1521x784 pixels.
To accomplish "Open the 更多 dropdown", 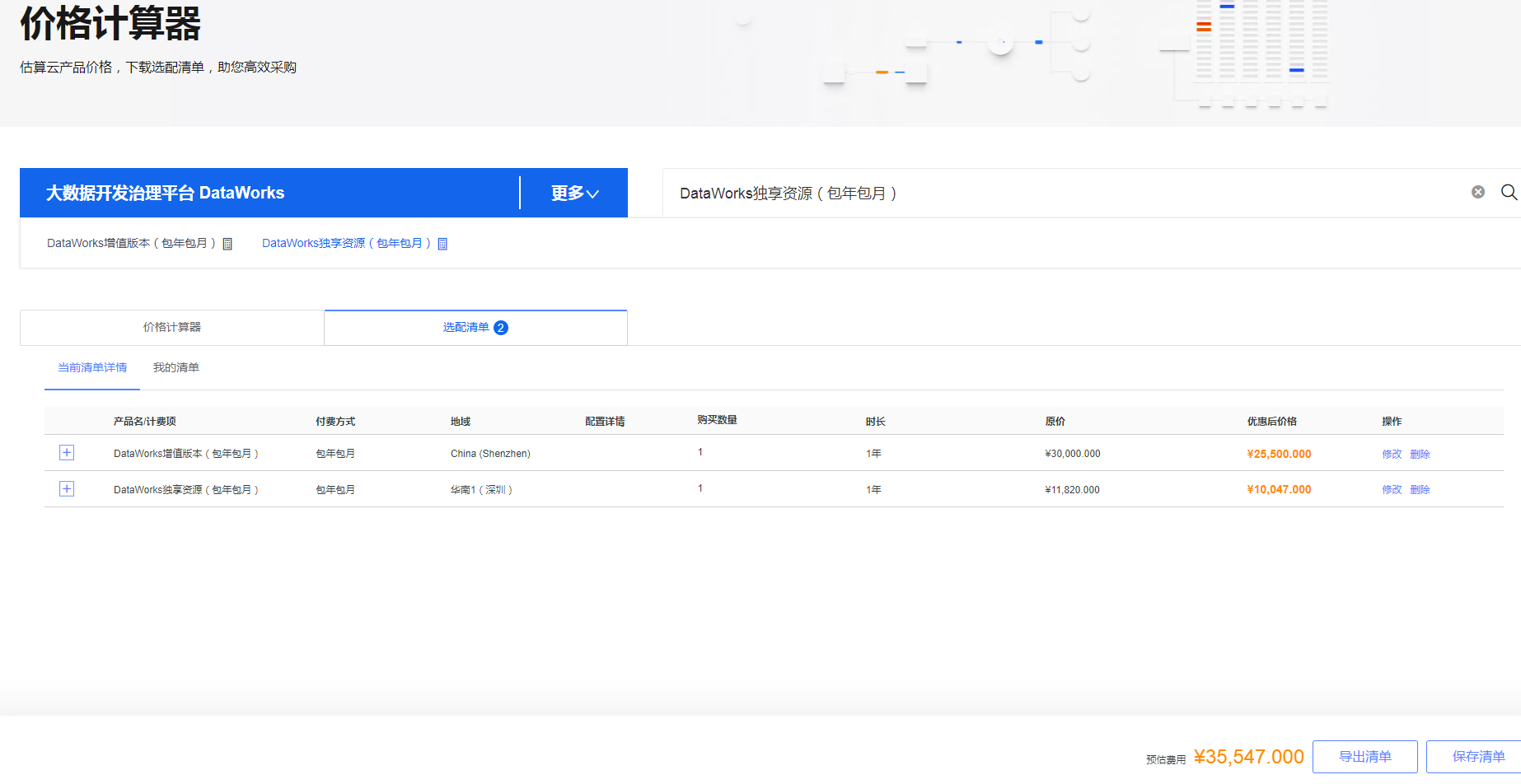I will (x=574, y=193).
